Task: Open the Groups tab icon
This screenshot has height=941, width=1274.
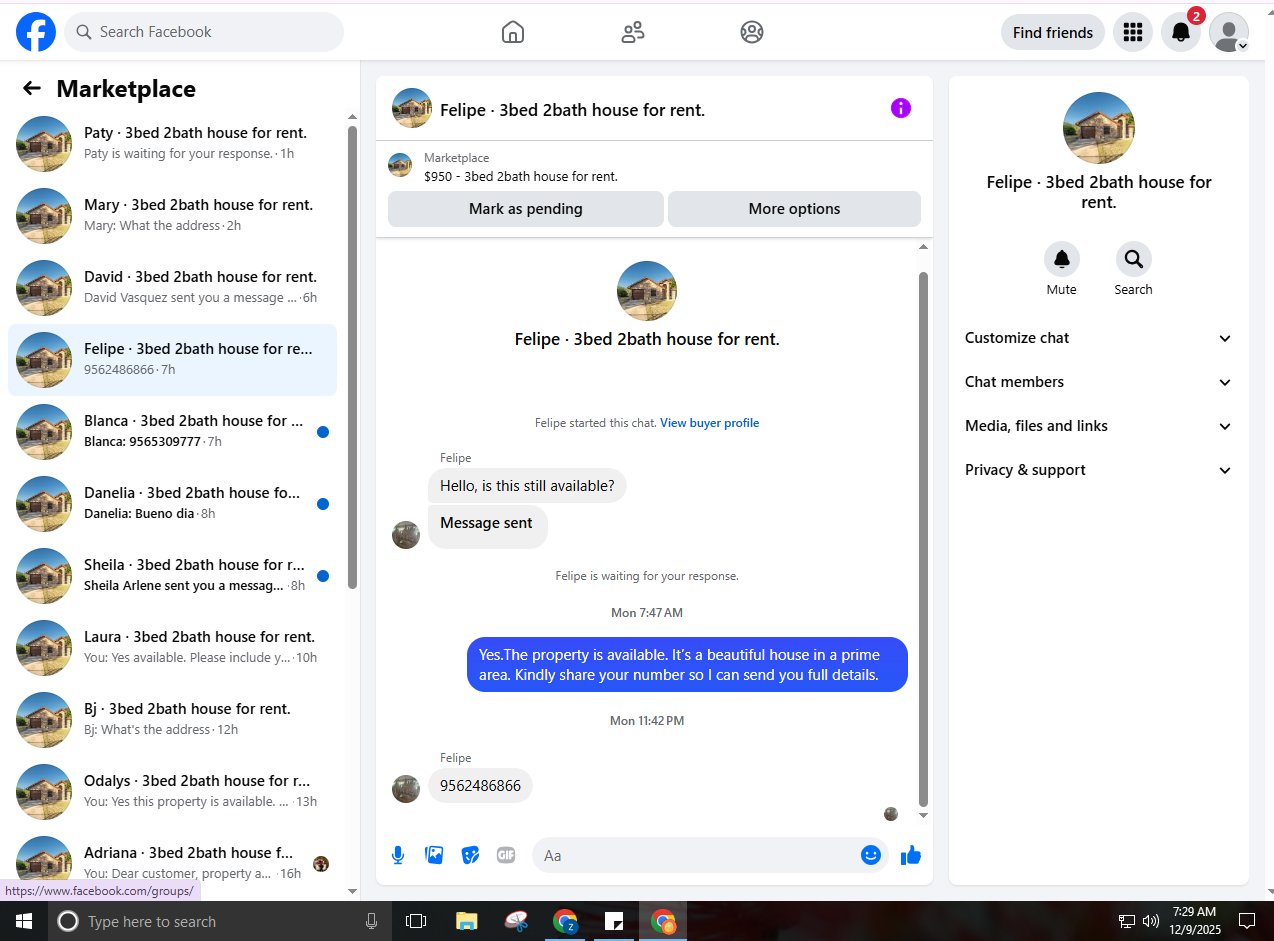Action: pyautogui.click(x=752, y=32)
